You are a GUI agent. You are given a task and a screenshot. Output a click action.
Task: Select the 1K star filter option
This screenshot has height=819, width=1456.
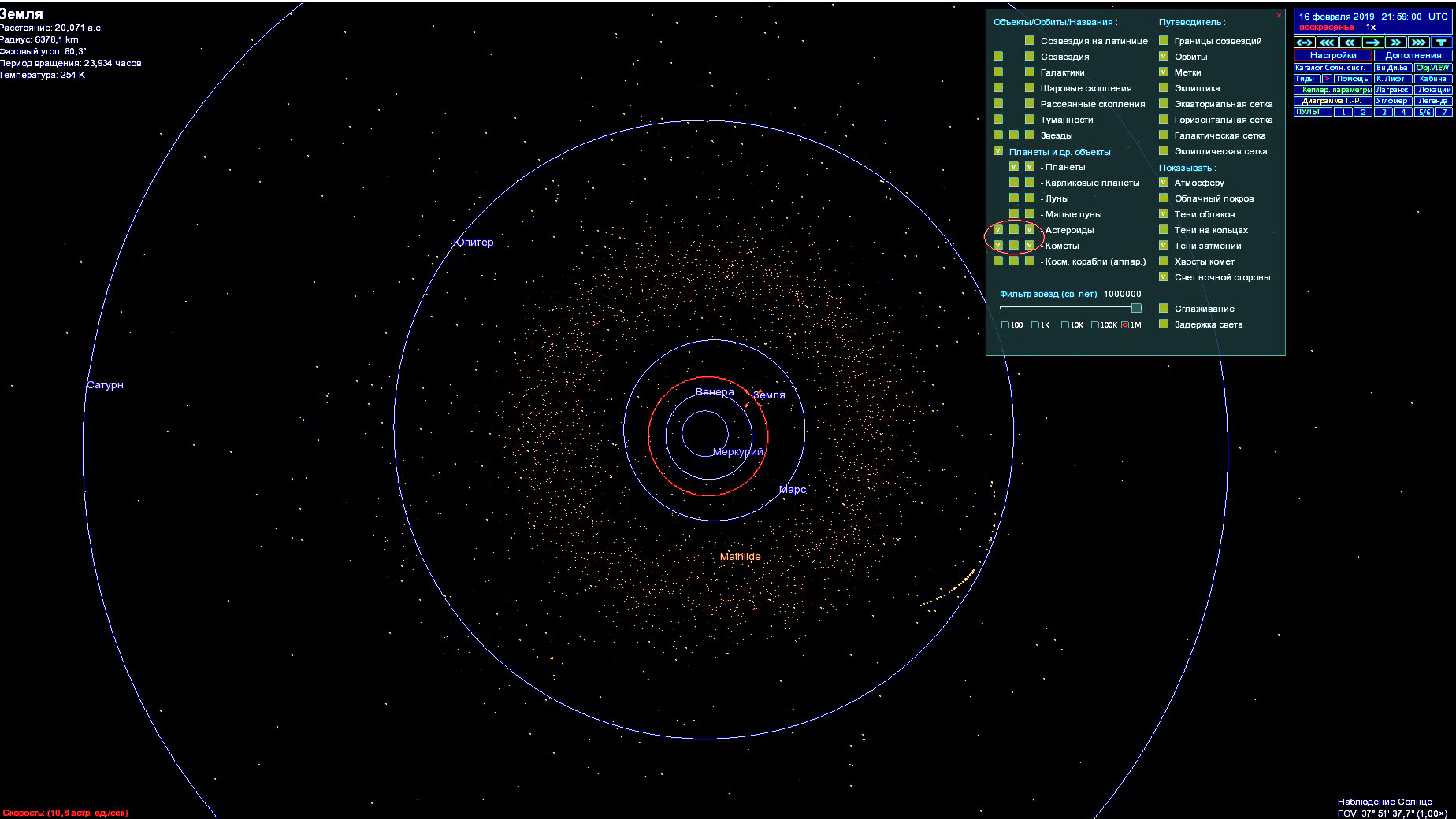click(x=1035, y=325)
